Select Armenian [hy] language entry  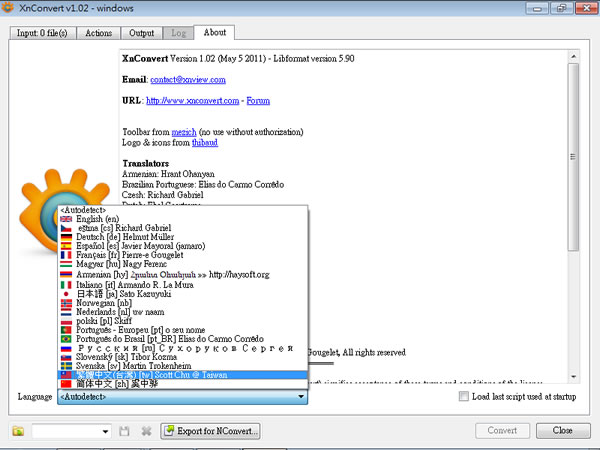[x=183, y=274]
